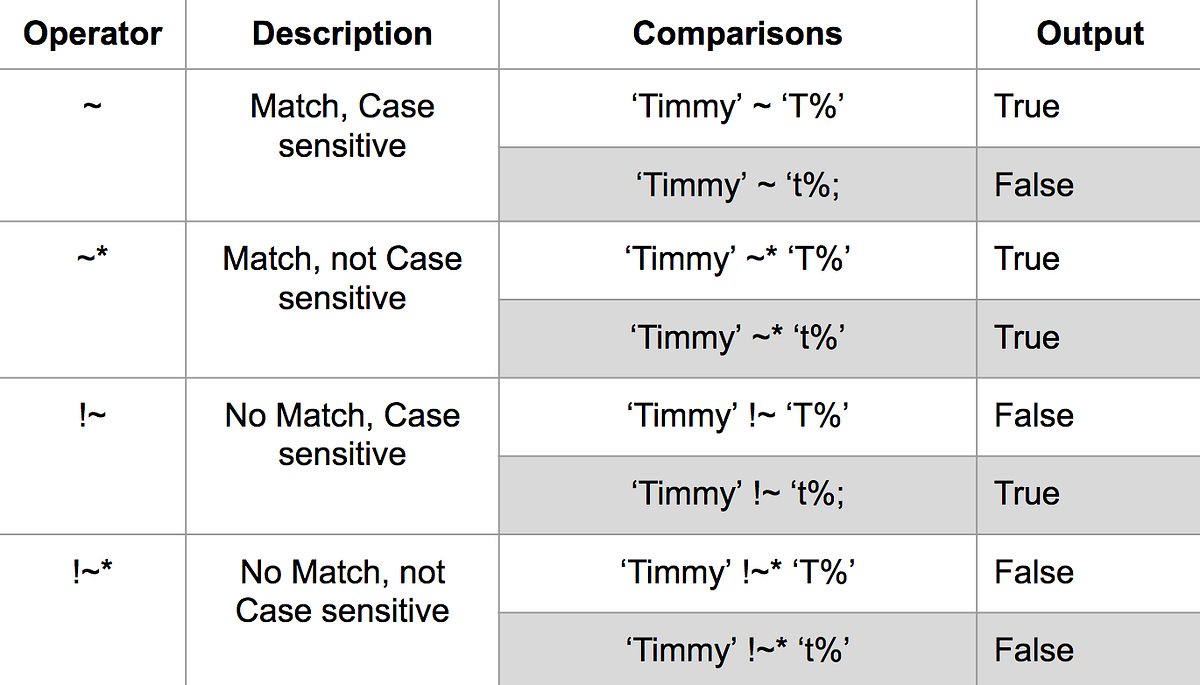This screenshot has height=685, width=1200.
Task: Select the ~* operator cell
Action: pyautogui.click(x=92, y=260)
